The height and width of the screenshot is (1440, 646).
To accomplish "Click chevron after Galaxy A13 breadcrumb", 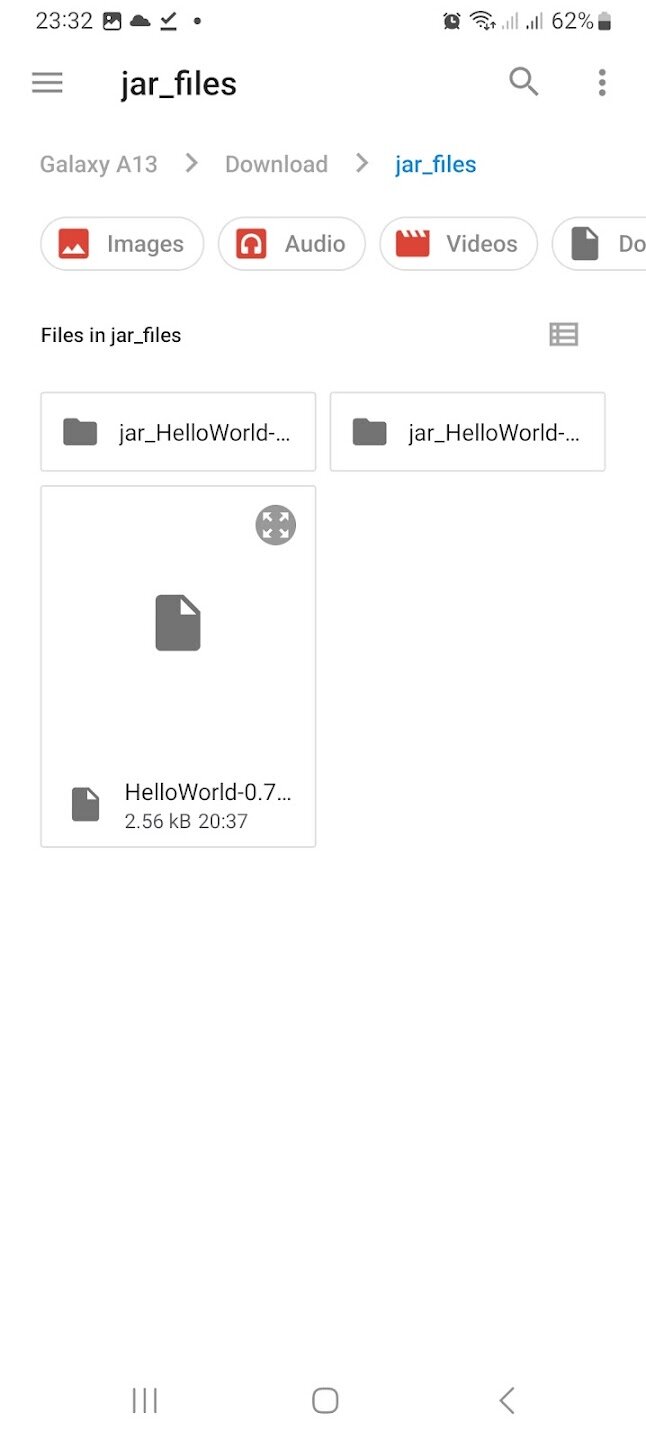I will (x=191, y=163).
